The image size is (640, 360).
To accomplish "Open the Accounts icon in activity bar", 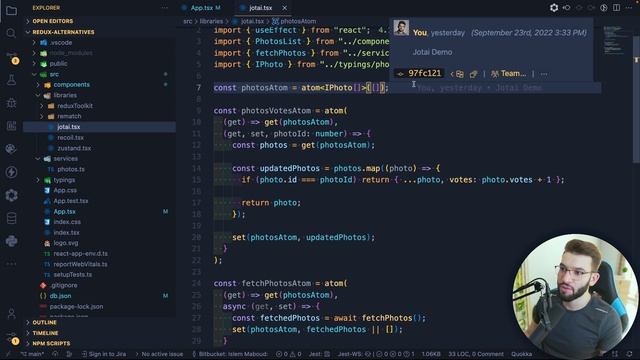I will 11,313.
